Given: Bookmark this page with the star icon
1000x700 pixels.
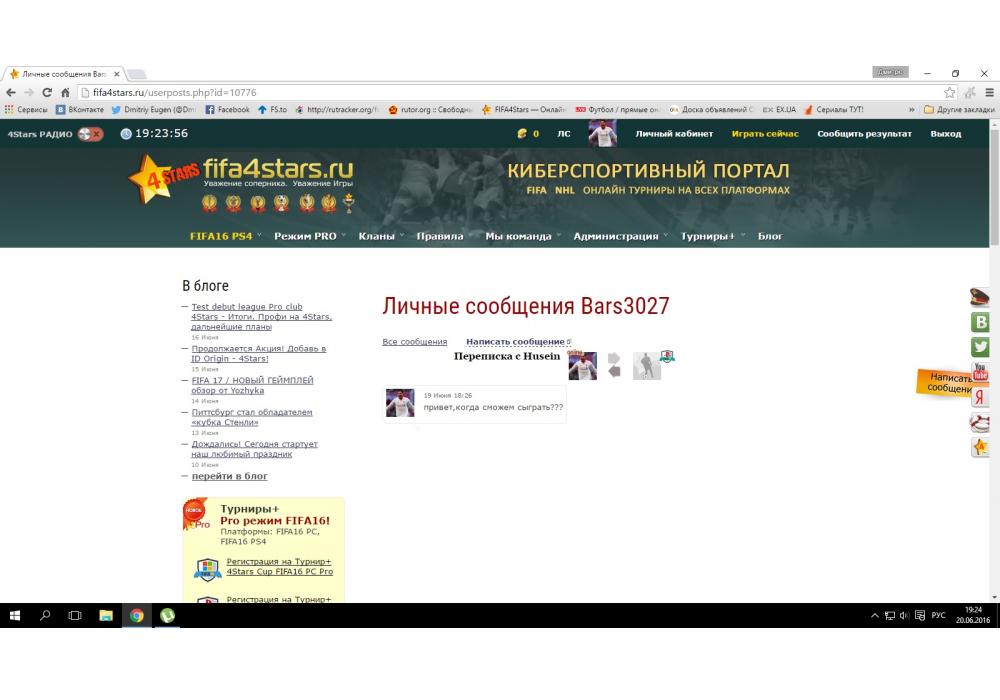Looking at the screenshot, I should click(x=950, y=92).
